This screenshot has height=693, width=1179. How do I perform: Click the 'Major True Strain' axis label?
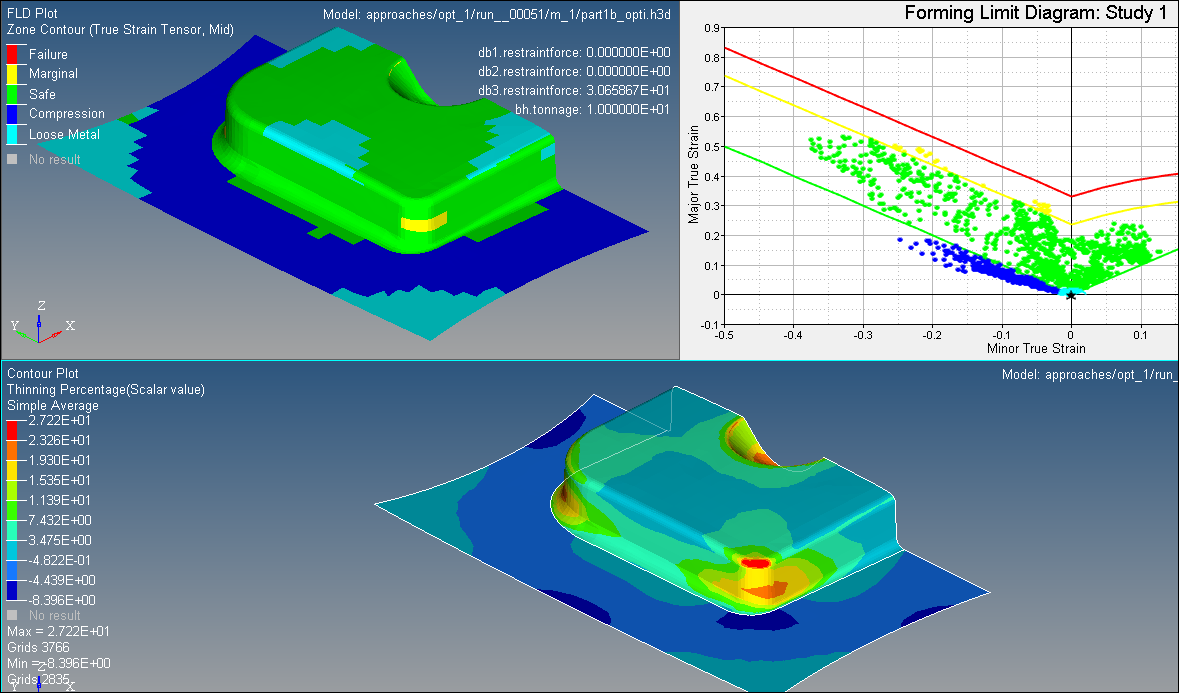tap(693, 174)
